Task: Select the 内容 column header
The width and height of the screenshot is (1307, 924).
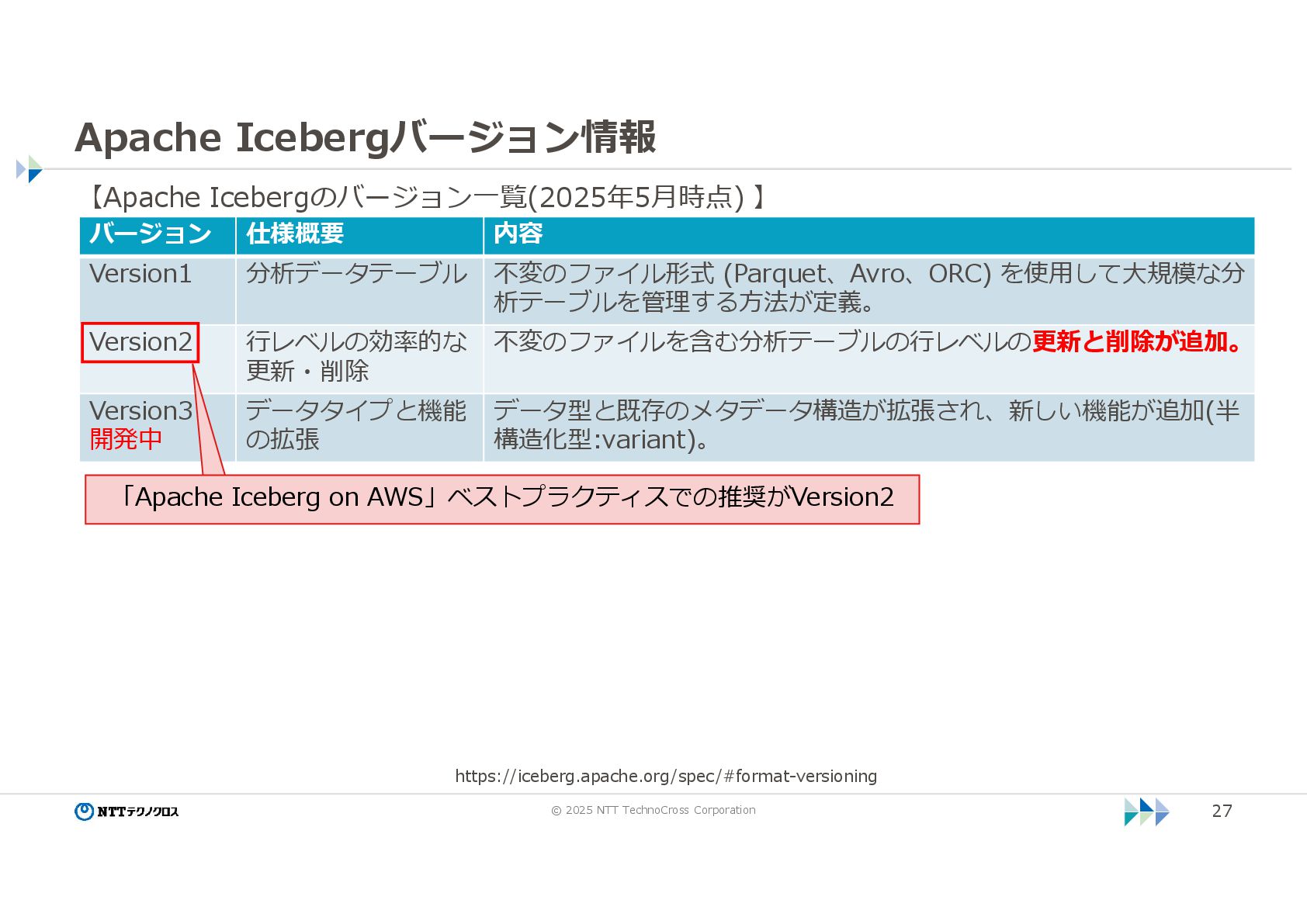Action: [869, 235]
